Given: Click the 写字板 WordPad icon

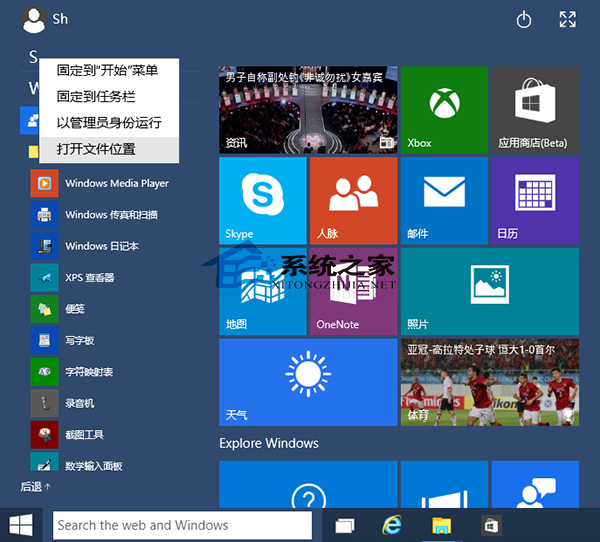Looking at the screenshot, I should [x=44, y=340].
